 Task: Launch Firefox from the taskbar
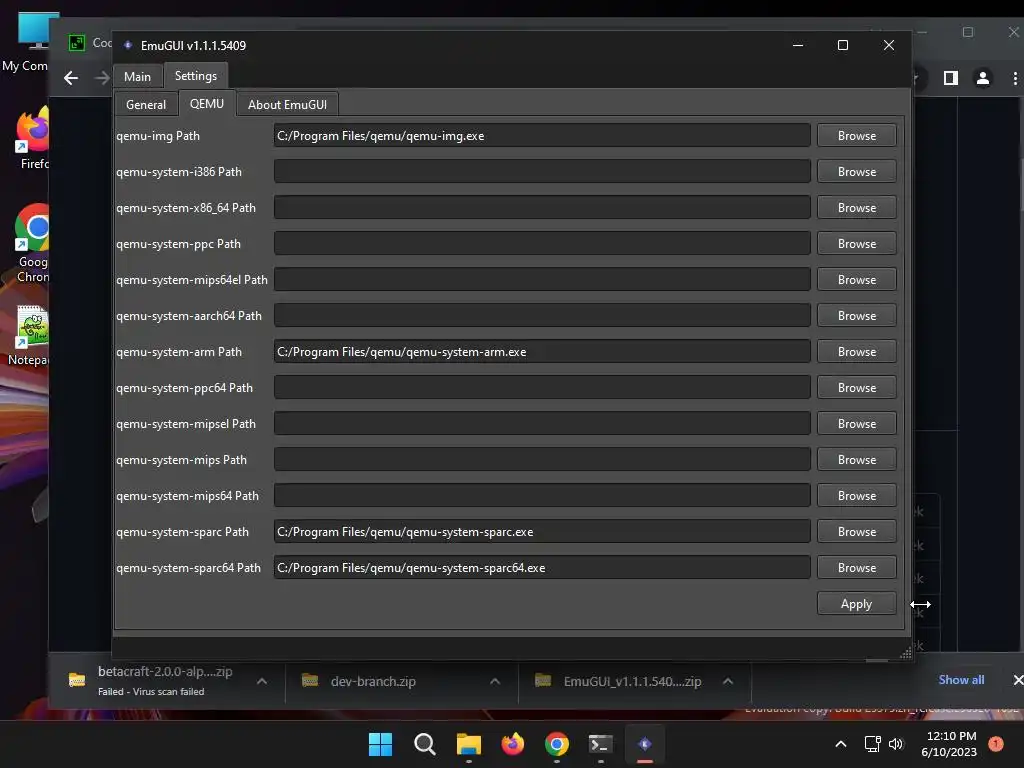(513, 744)
